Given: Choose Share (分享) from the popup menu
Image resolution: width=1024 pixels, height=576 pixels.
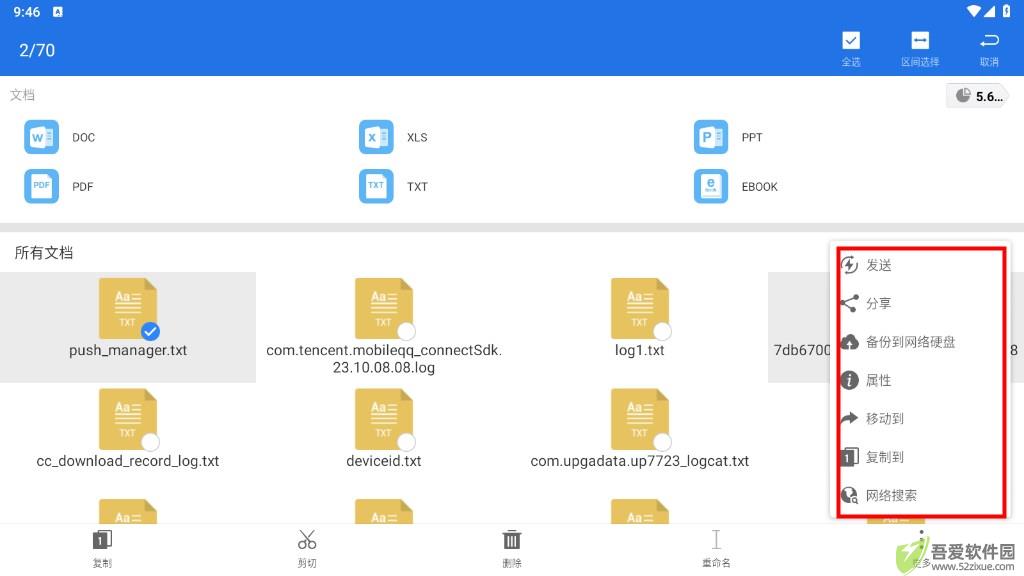Looking at the screenshot, I should pos(921,303).
